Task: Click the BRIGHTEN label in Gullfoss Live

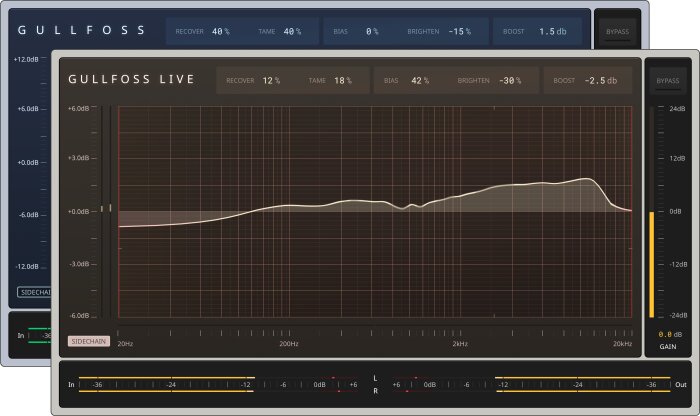Action: click(x=474, y=81)
